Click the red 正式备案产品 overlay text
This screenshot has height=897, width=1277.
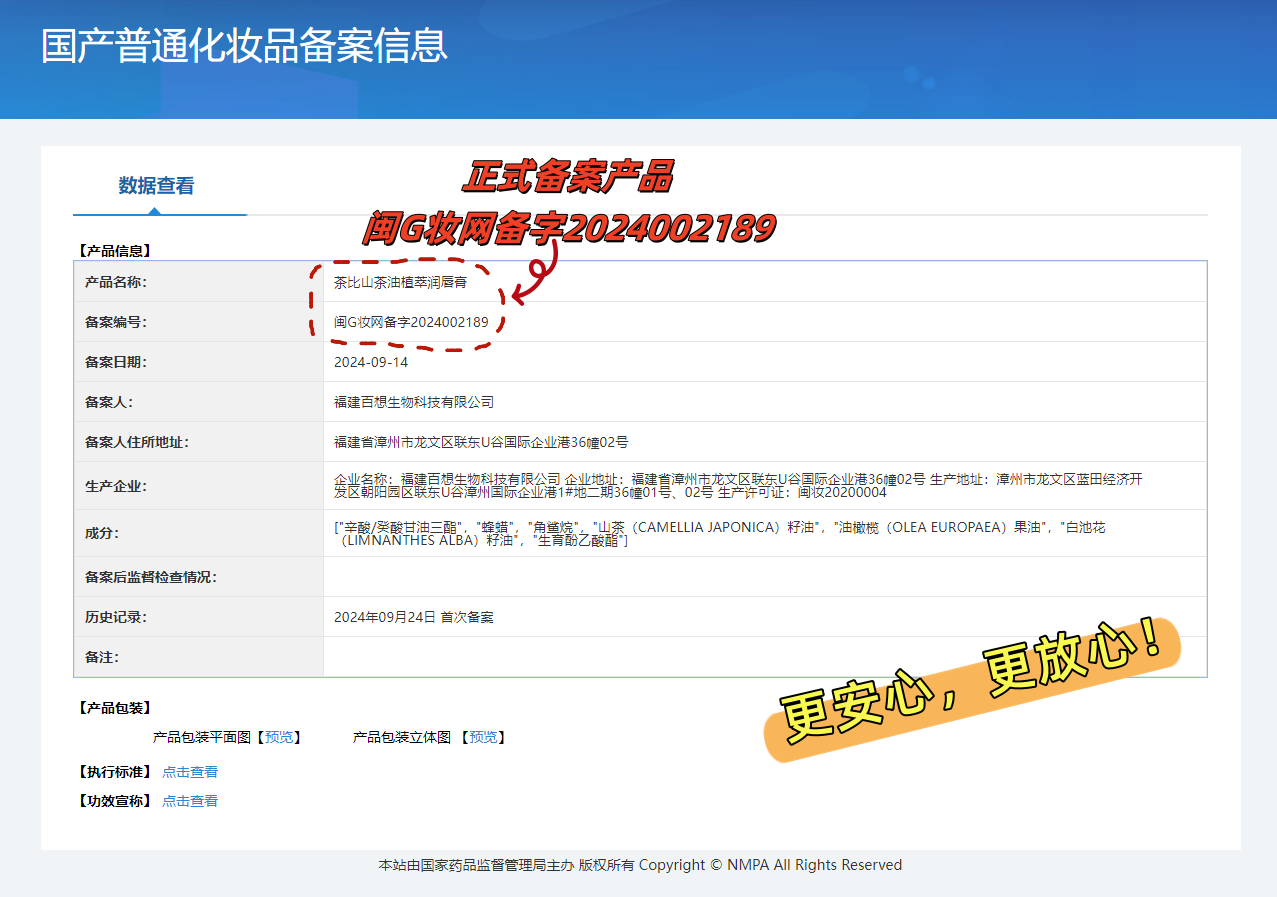567,177
